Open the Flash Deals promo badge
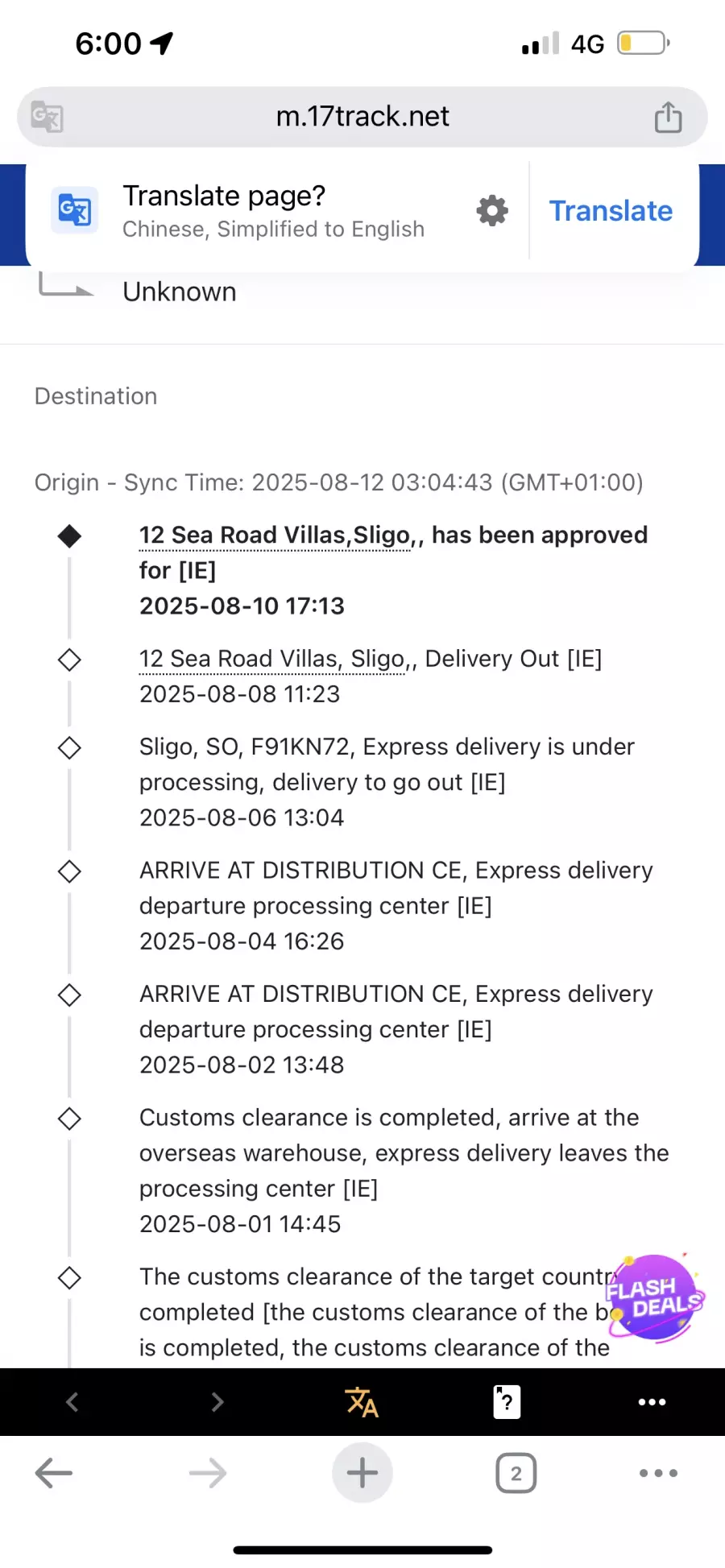Screen dimensions: 725x1568 click(655, 1298)
